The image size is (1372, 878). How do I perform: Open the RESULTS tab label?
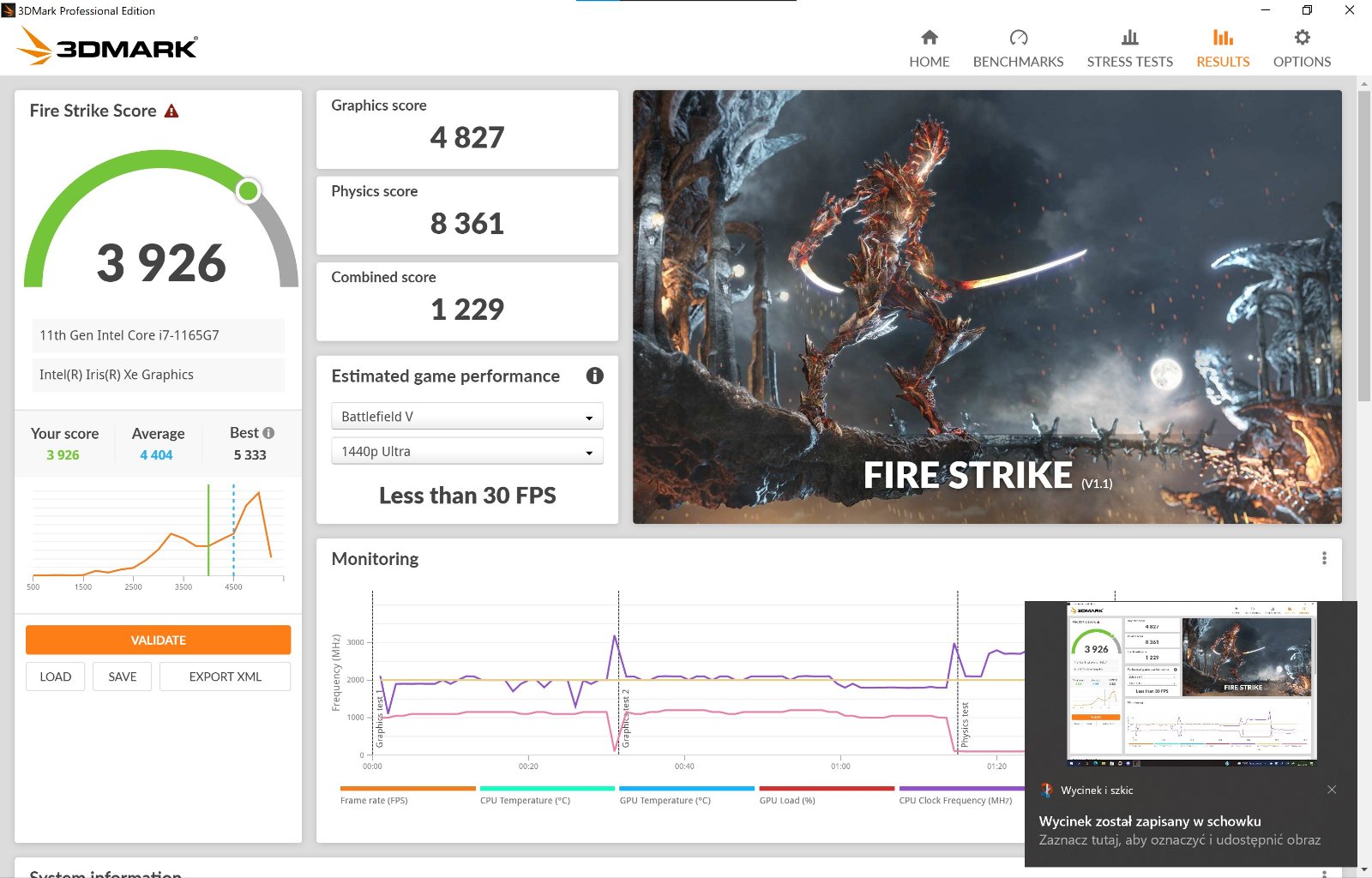tap(1223, 62)
